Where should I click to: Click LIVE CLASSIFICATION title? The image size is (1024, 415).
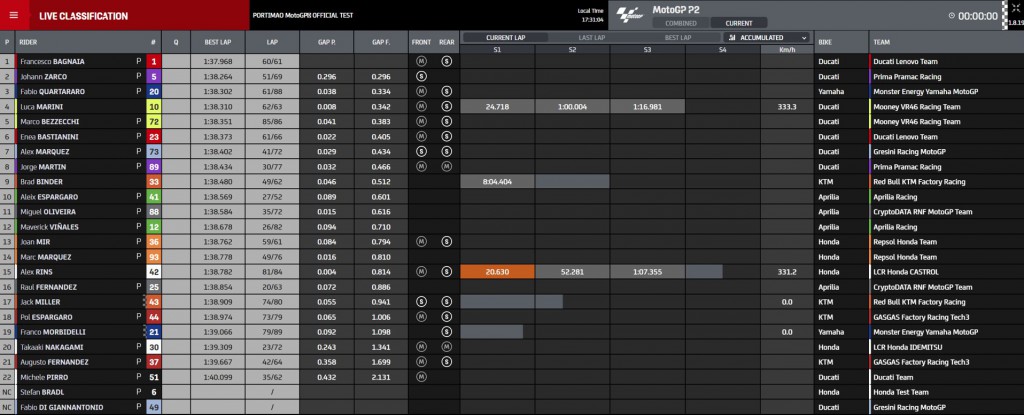(x=84, y=16)
